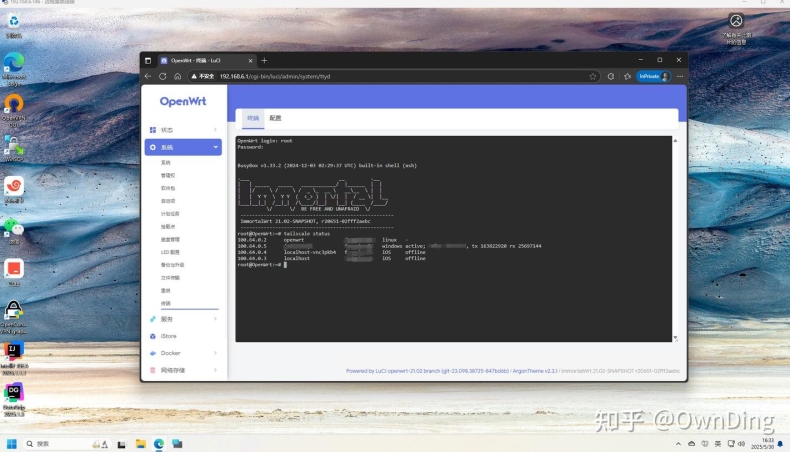Reload the page with browser refresh icon
Viewport: 790px width, 452px height.
tap(162, 76)
